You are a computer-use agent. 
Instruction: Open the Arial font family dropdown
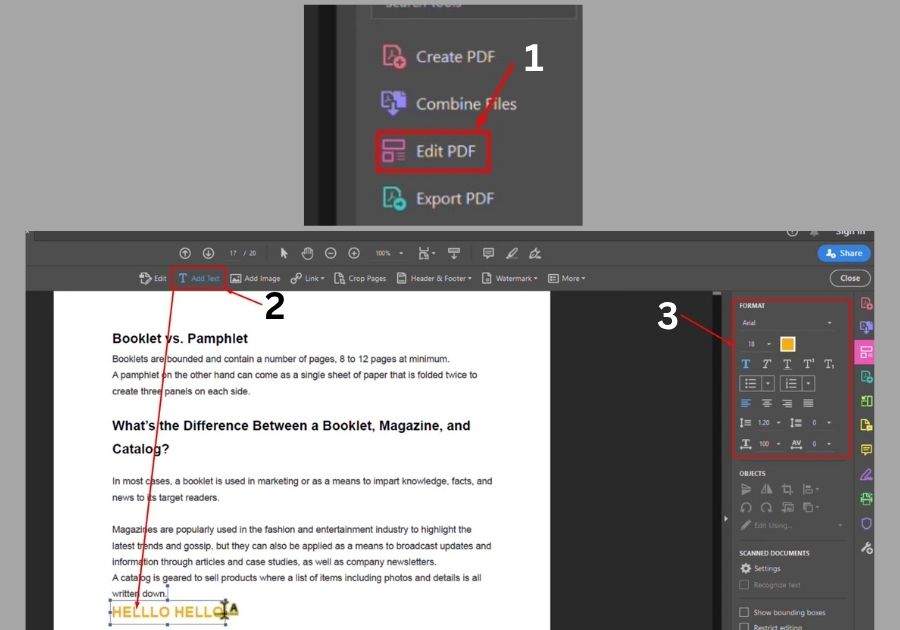click(x=787, y=323)
